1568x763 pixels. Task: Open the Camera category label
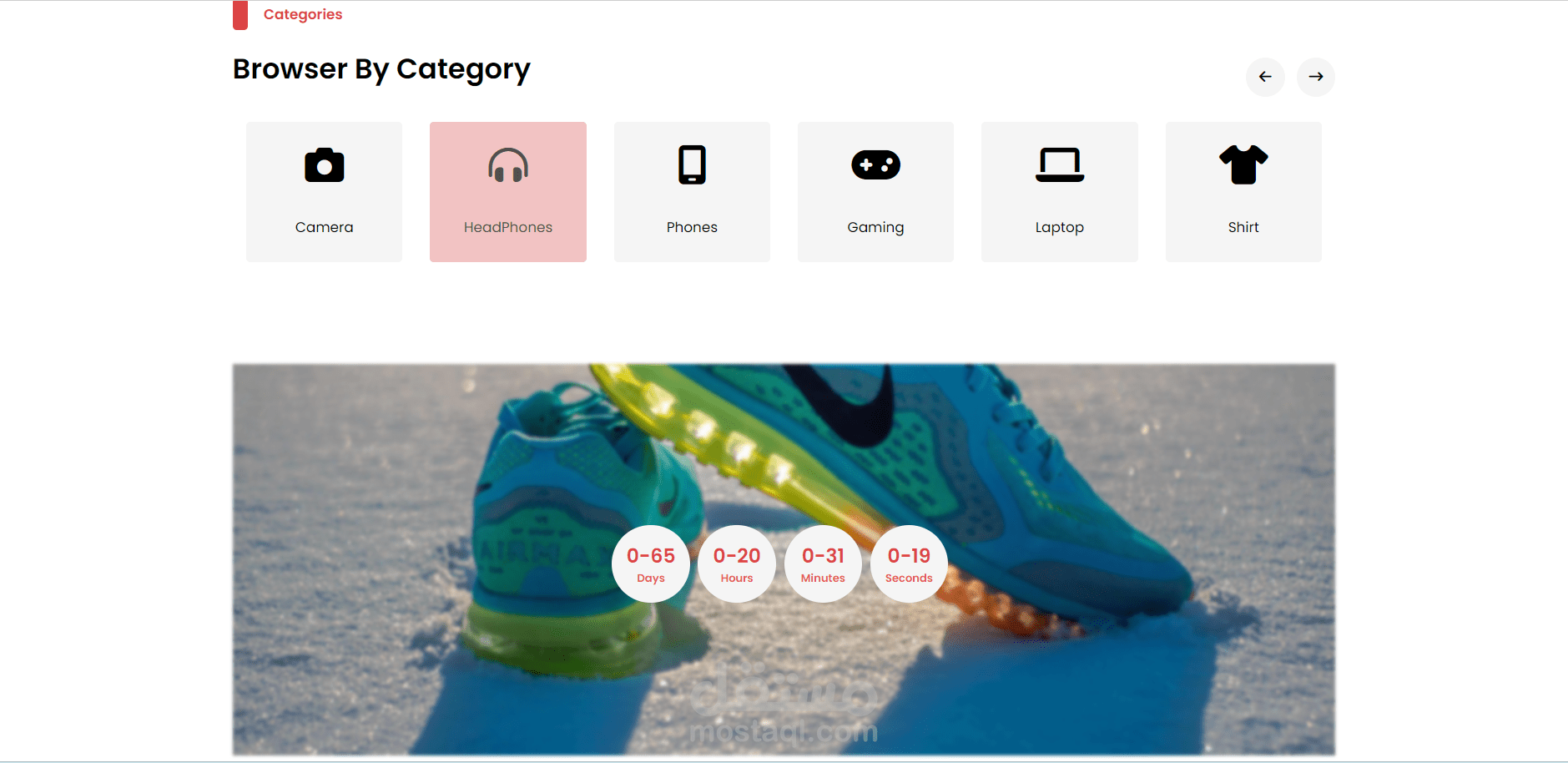(x=324, y=227)
